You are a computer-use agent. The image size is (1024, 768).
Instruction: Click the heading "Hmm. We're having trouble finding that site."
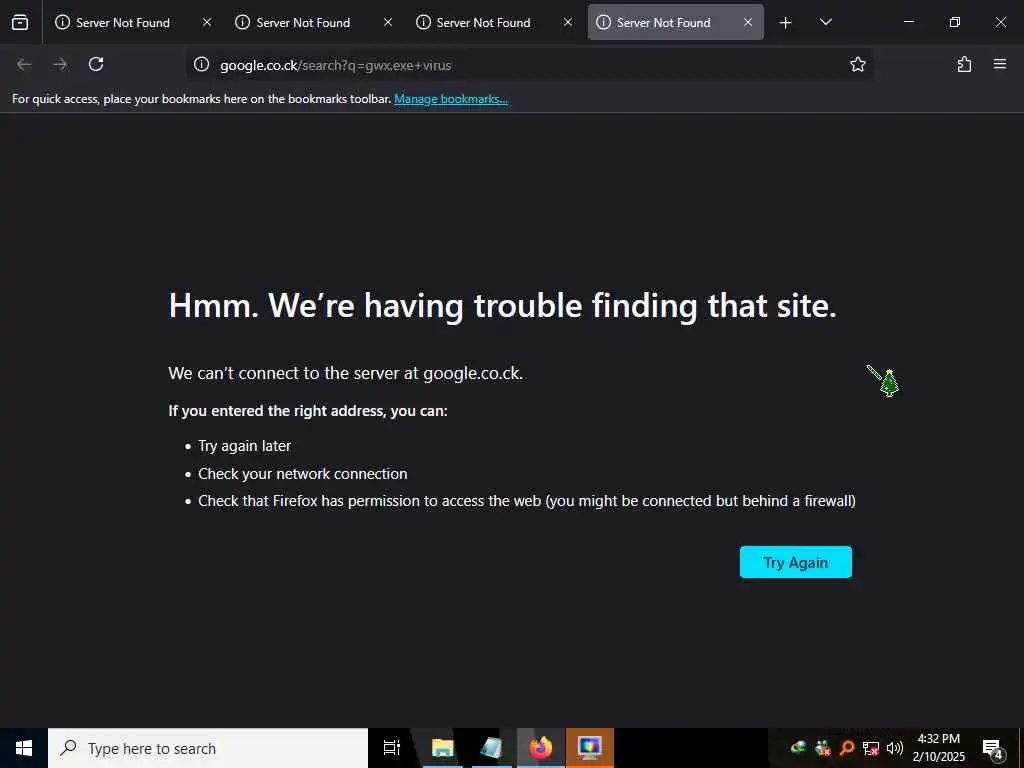coord(502,306)
